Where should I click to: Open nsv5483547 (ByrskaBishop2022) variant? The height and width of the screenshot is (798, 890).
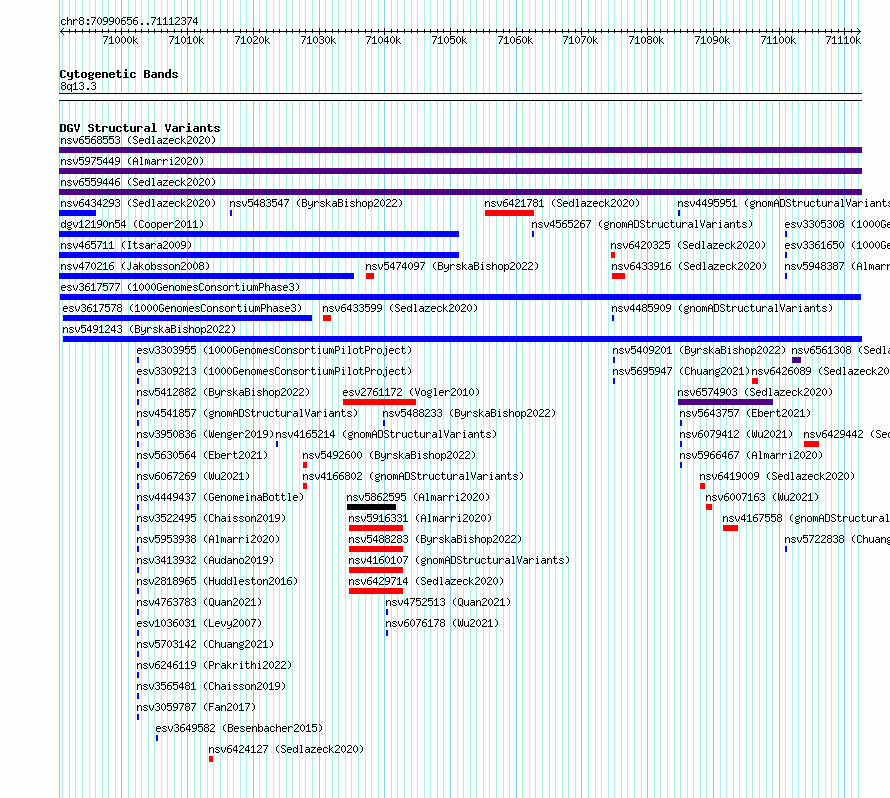coord(316,203)
